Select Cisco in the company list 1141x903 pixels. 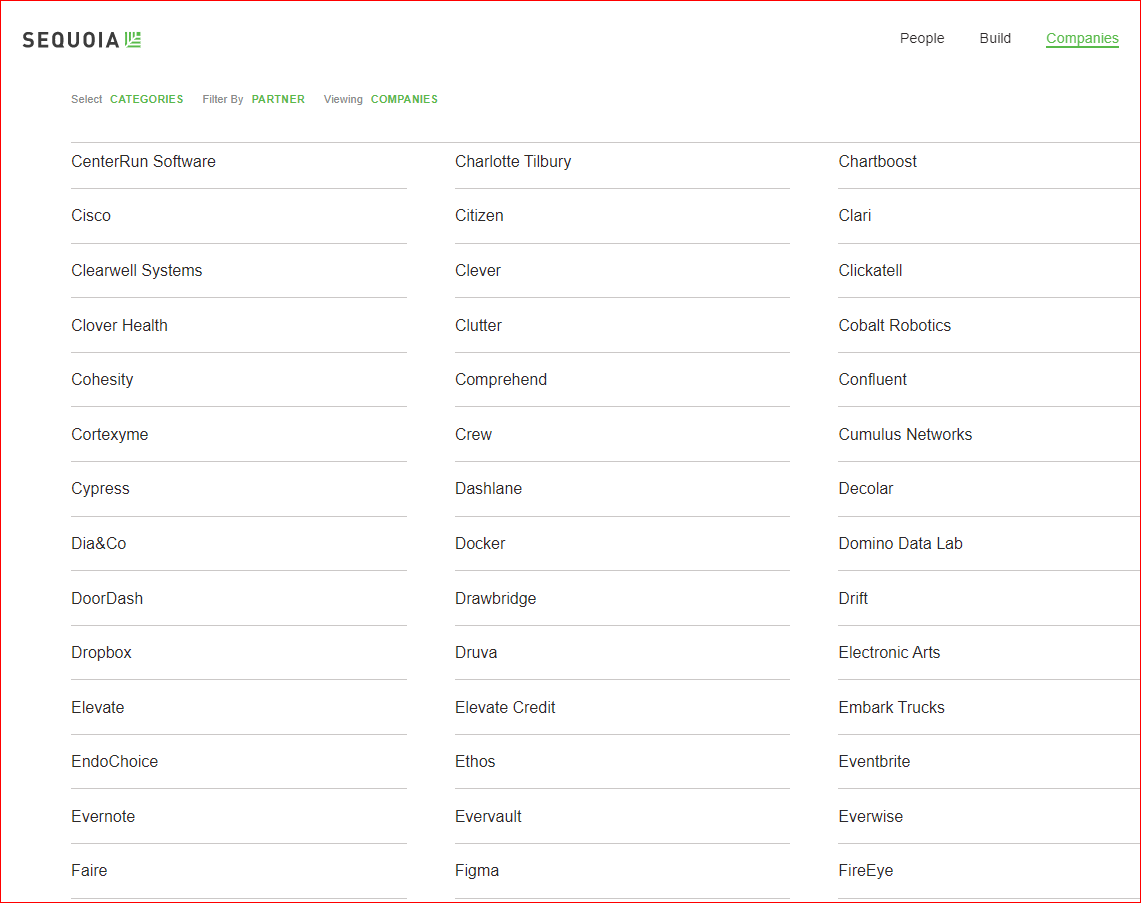91,215
